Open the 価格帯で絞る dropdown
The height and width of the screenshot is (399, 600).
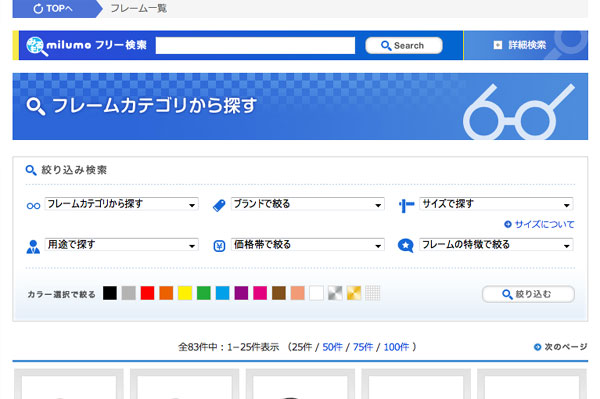308,244
